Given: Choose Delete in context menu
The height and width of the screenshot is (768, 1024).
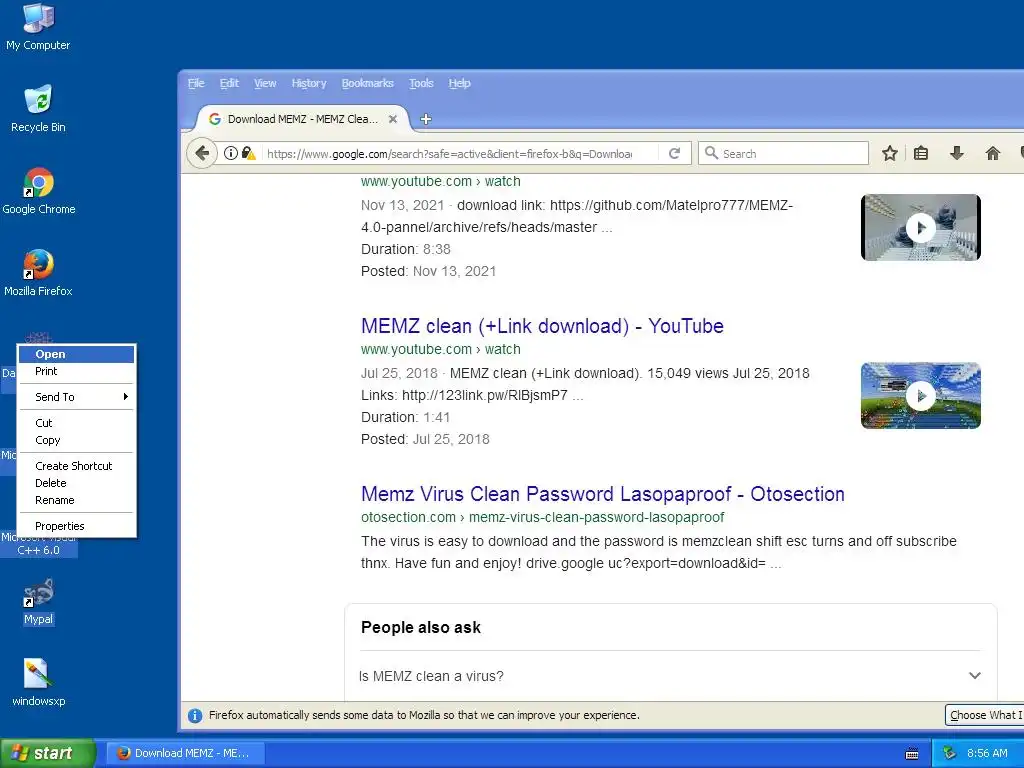Looking at the screenshot, I should (x=76, y=483).
